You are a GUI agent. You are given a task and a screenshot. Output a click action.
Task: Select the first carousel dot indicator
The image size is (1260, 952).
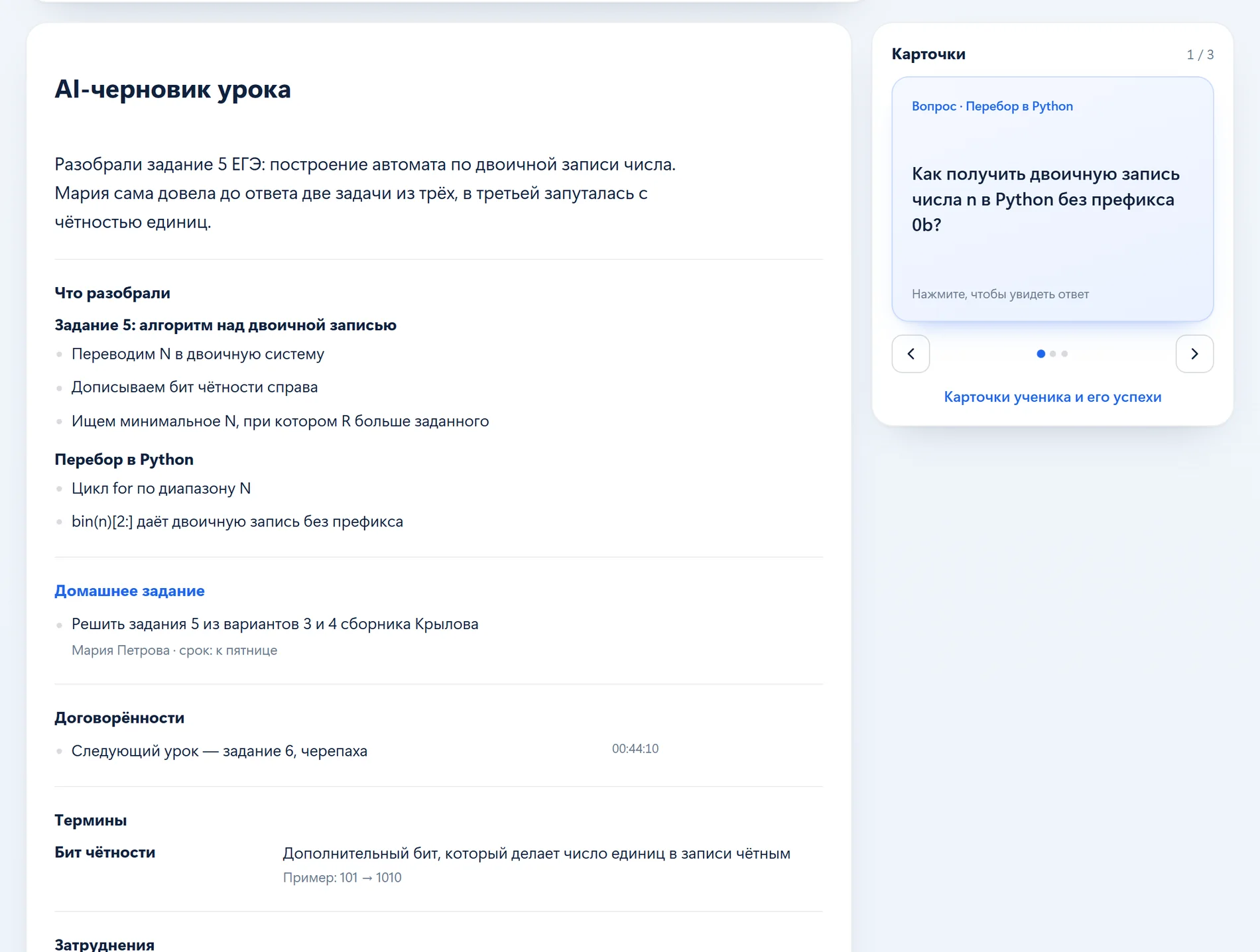click(x=1040, y=354)
